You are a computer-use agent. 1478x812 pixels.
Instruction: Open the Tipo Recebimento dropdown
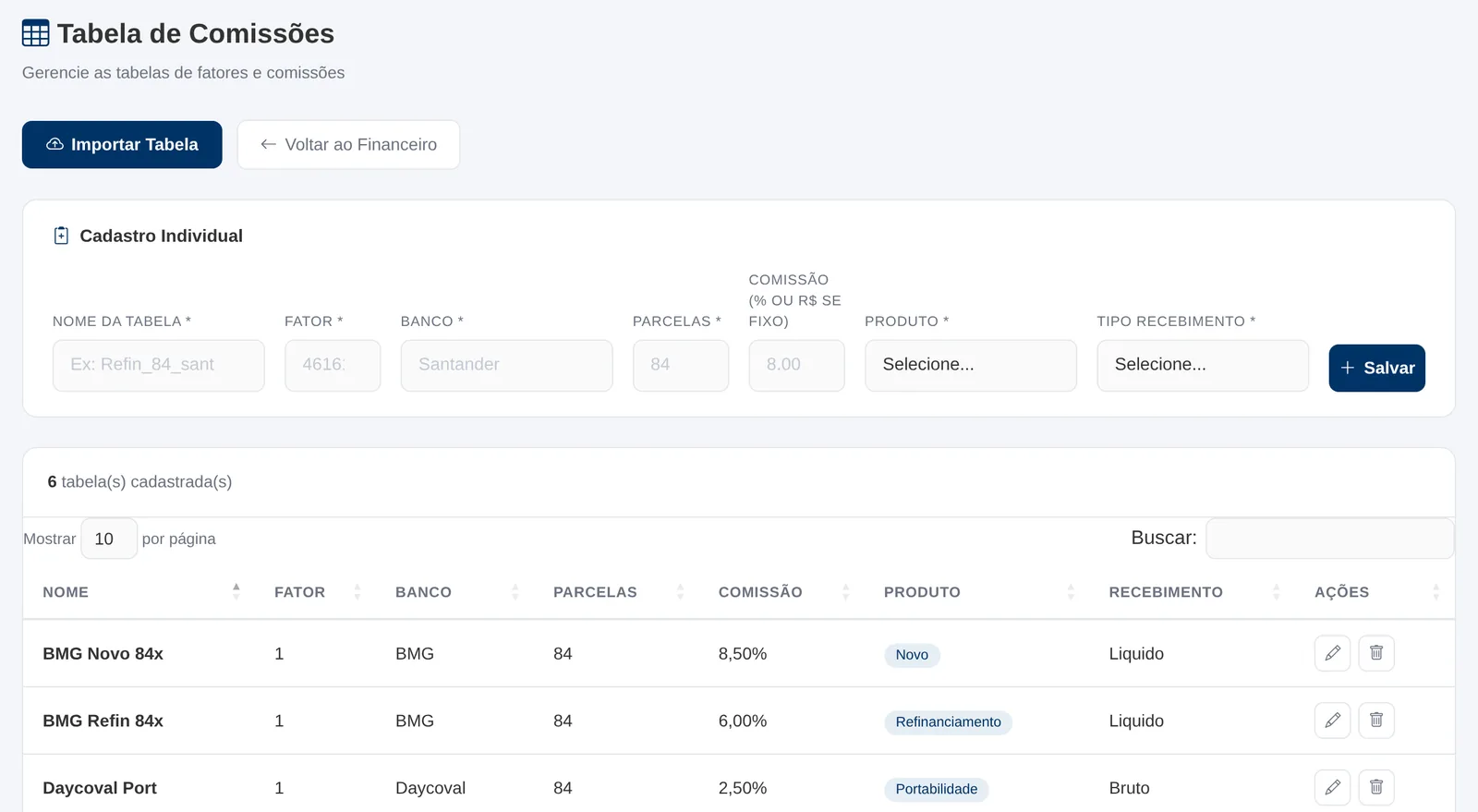1202,365
